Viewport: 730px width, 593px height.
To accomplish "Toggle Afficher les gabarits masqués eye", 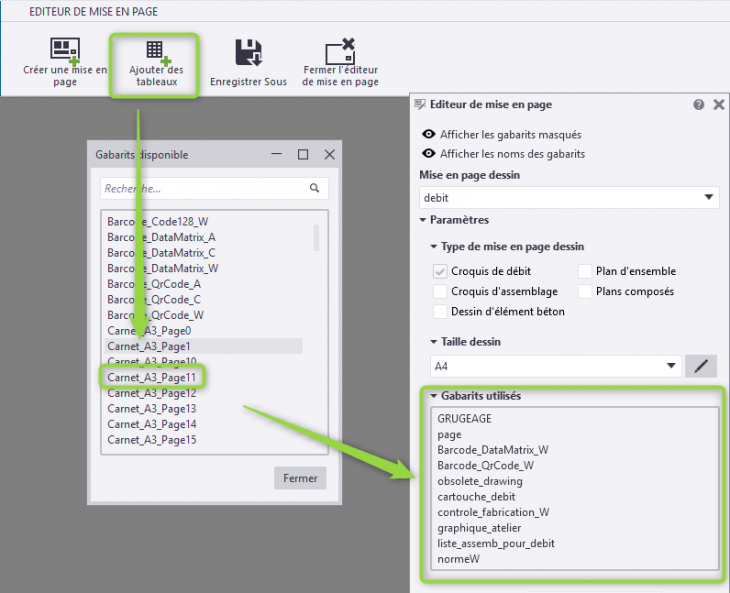I will click(x=428, y=135).
